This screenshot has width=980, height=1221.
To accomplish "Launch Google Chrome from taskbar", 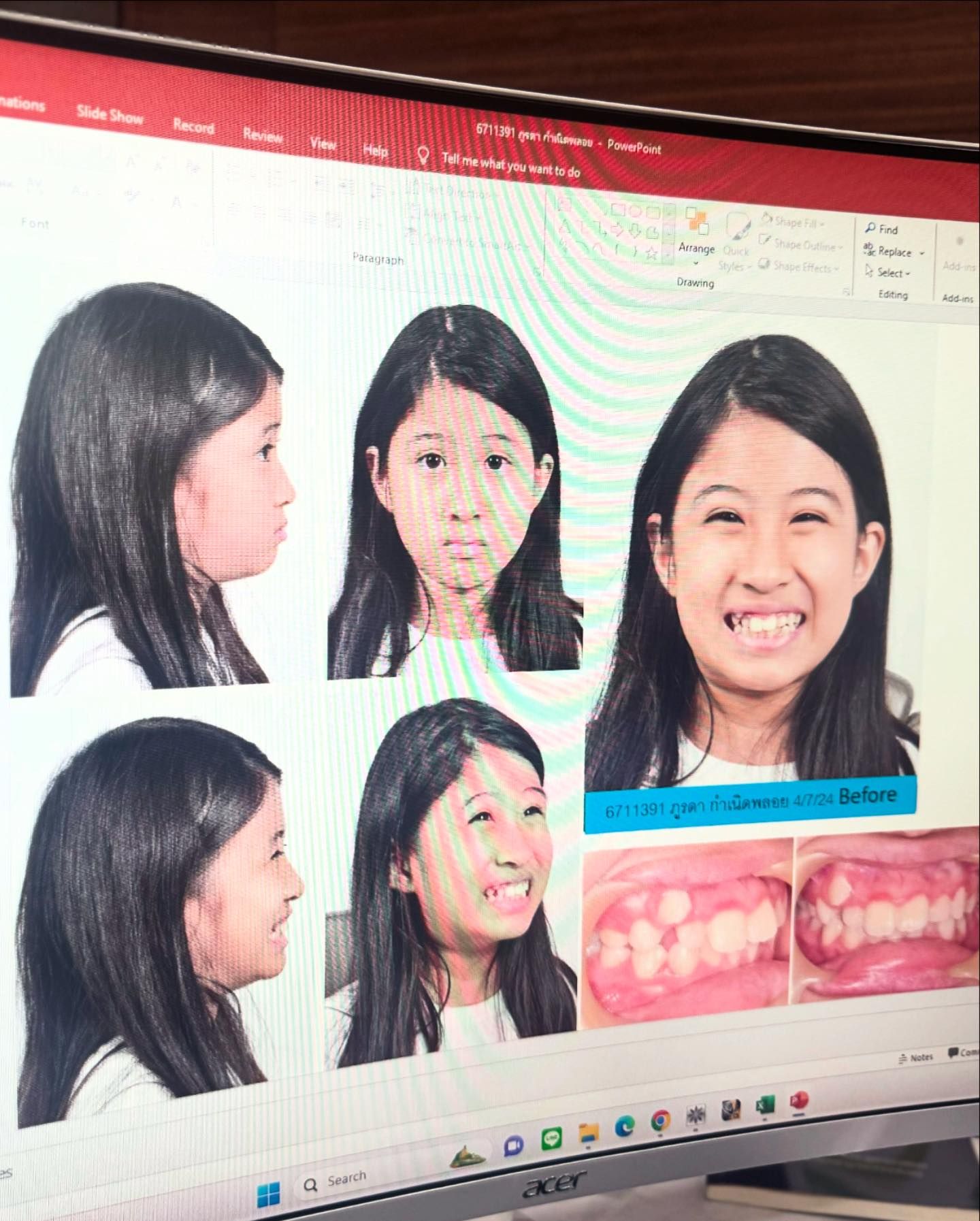I will coord(660,1120).
